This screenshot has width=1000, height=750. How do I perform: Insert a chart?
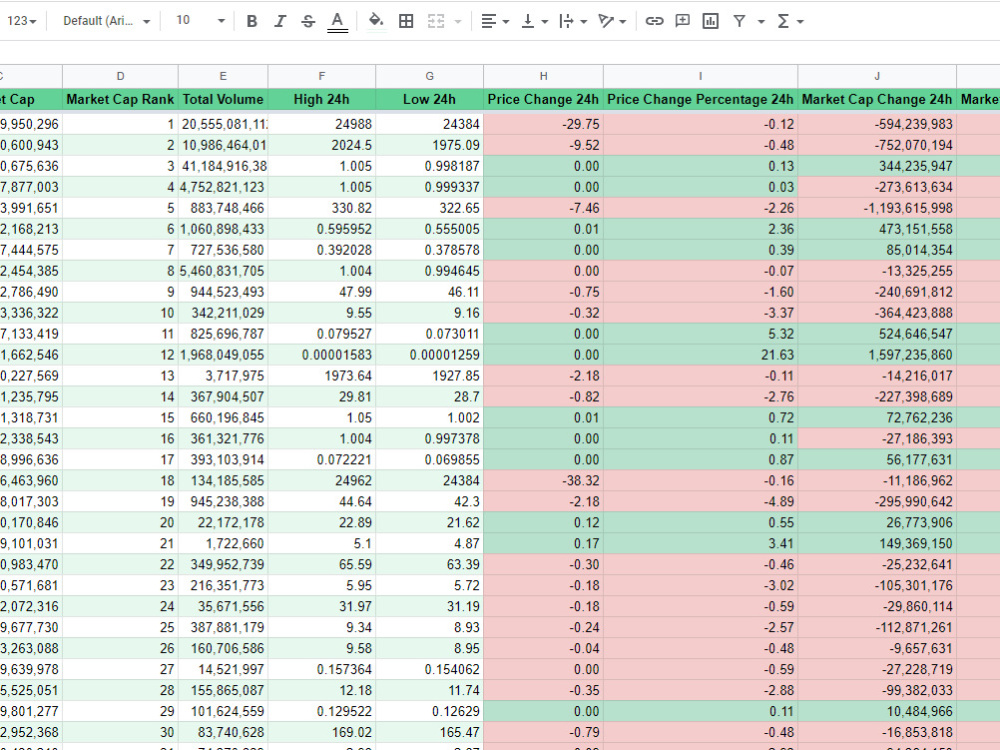tap(711, 20)
